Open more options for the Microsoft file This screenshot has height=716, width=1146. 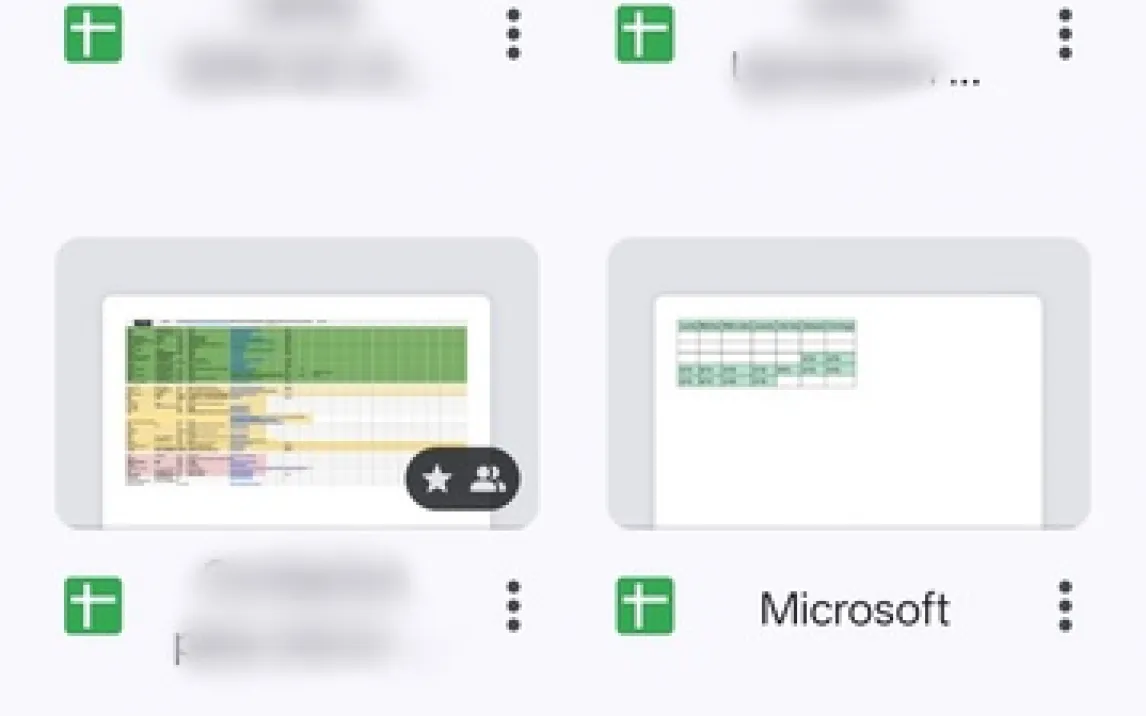[1065, 606]
